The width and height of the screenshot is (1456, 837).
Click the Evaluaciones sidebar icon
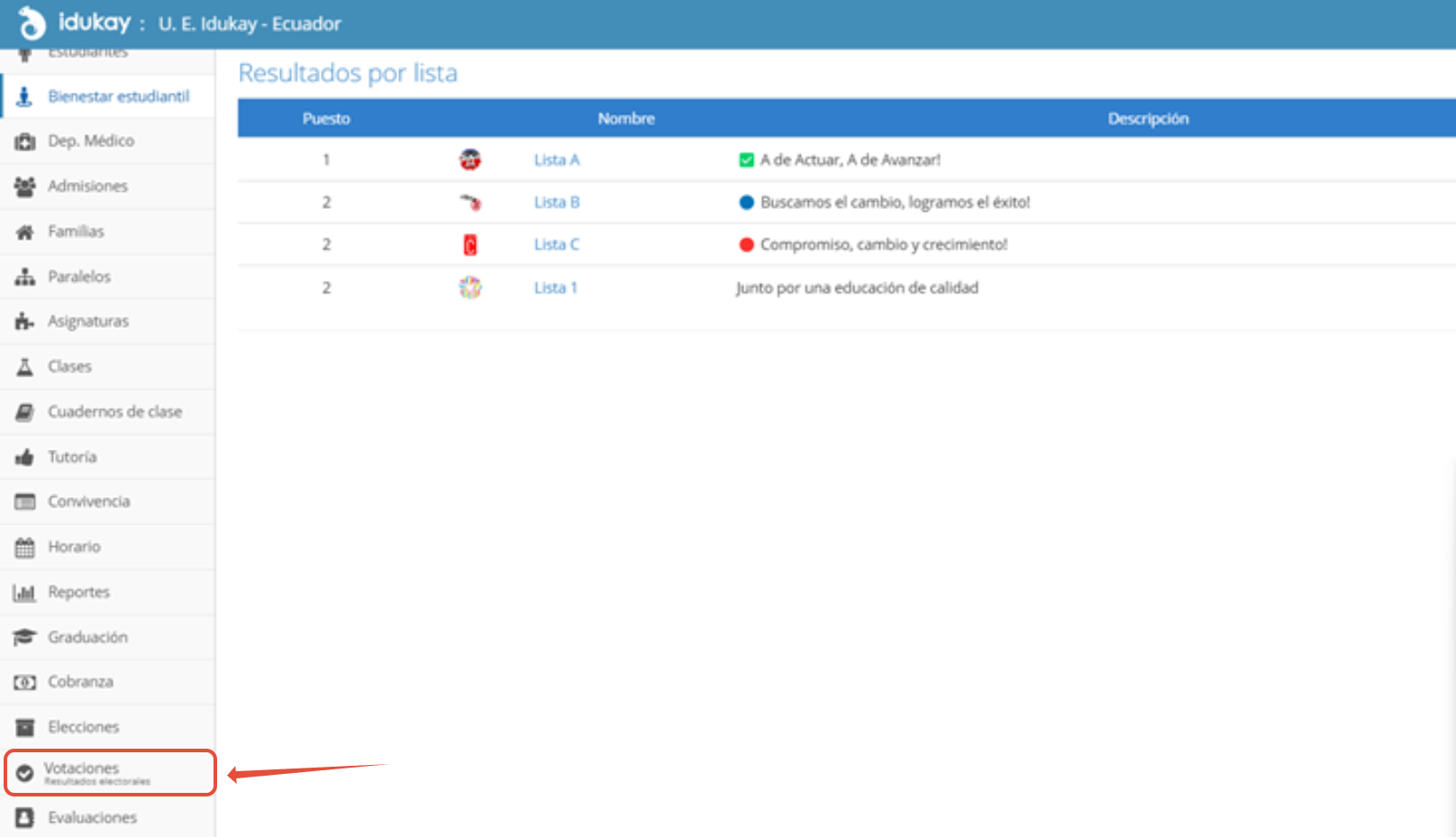[x=24, y=817]
